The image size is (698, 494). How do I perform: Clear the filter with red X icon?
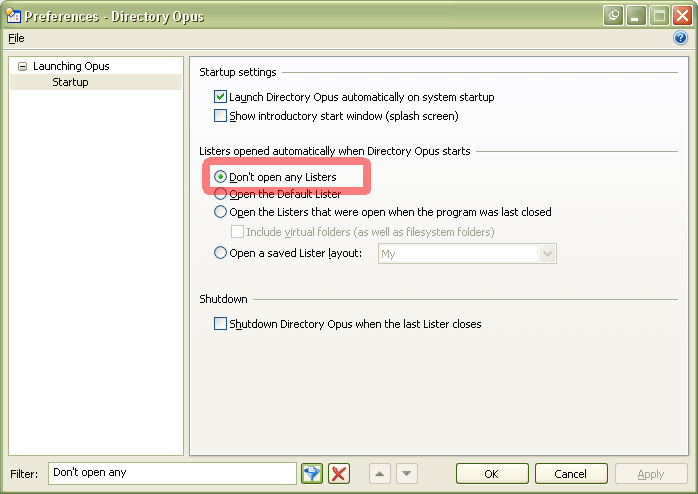(339, 473)
